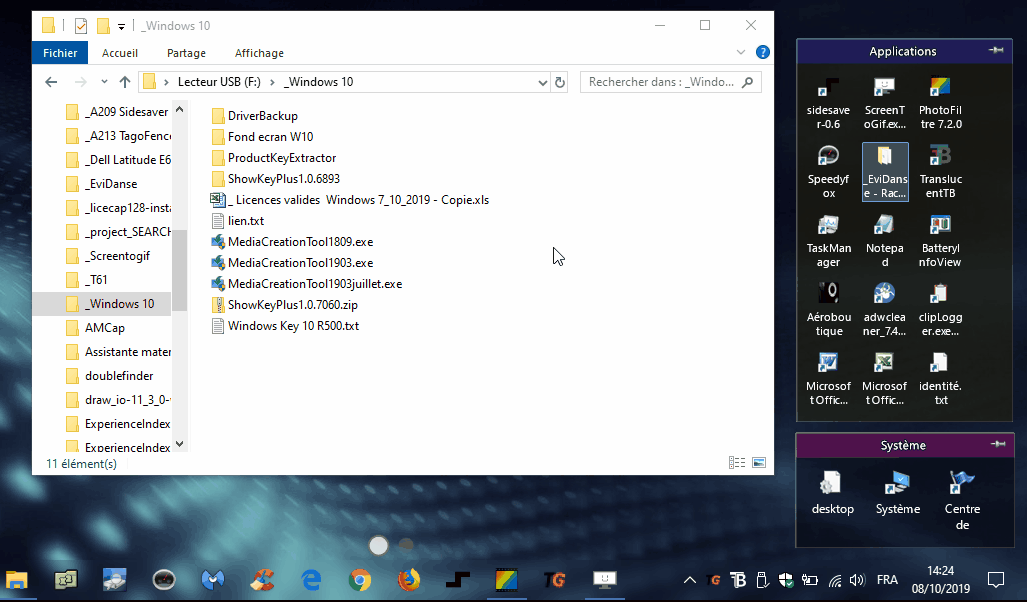This screenshot has width=1027, height=602.
Task: Open CCleaner from the taskbar
Action: point(262,580)
